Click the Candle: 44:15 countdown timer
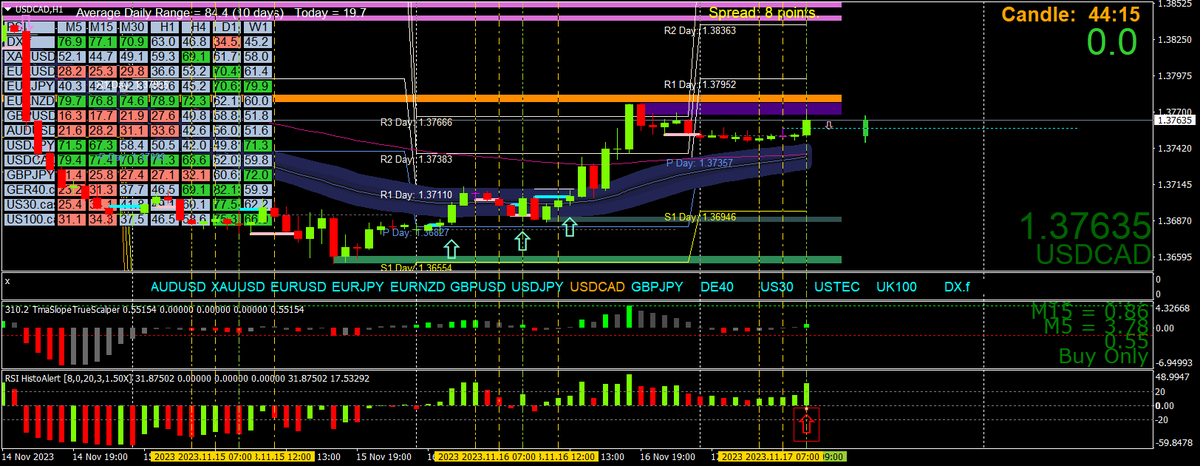This screenshot has height=466, width=1200. [x=1069, y=14]
